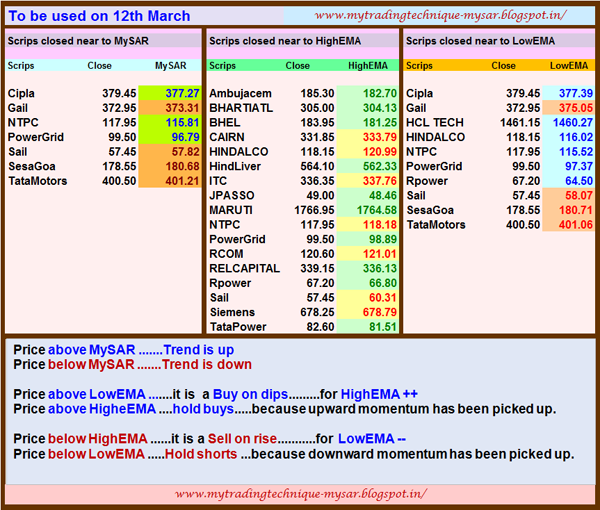This screenshot has width=600, height=510.
Task: Select PowerGrid's MySAR value 96.79
Action: (185, 137)
